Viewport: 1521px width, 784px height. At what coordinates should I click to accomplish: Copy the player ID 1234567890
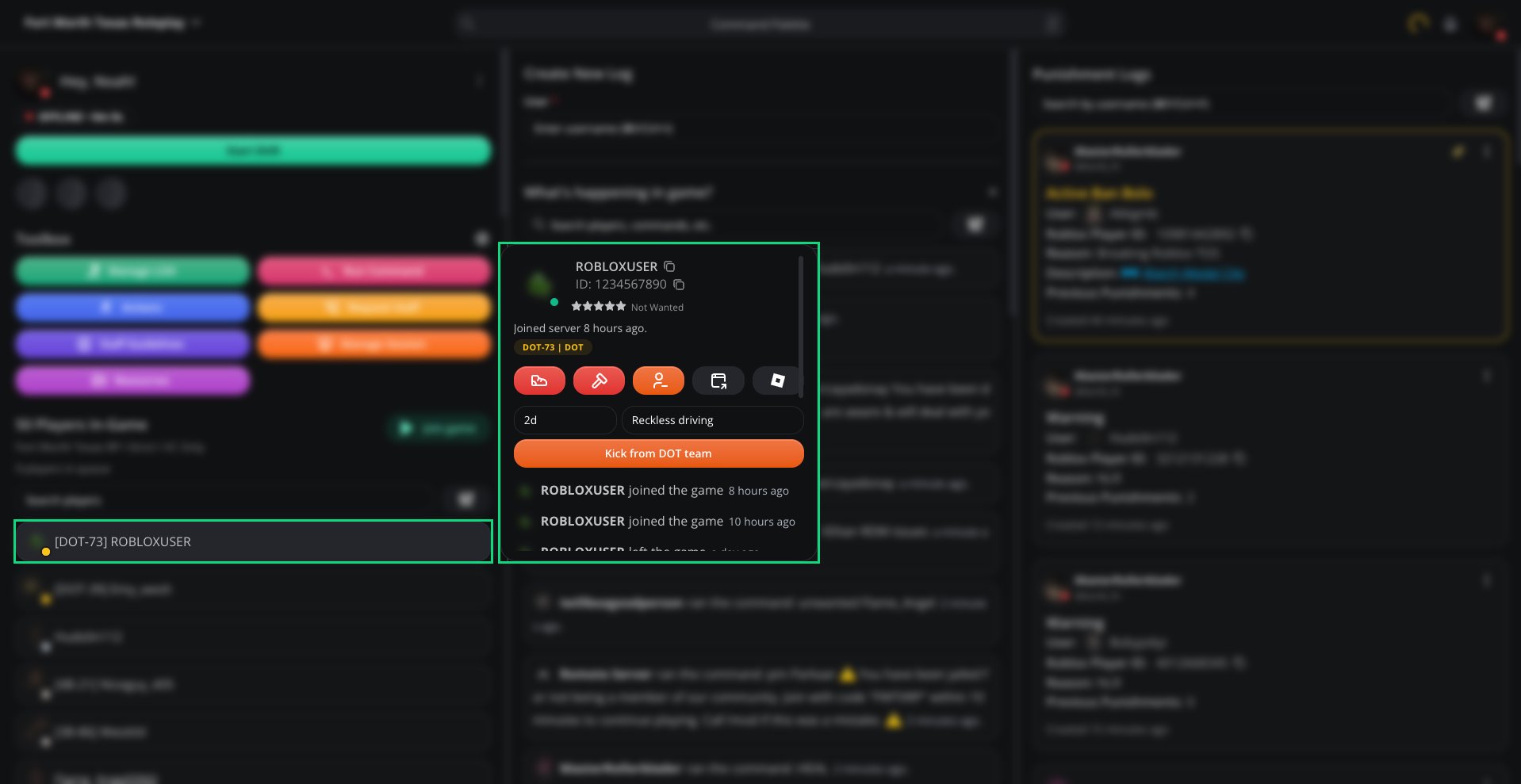(x=679, y=284)
